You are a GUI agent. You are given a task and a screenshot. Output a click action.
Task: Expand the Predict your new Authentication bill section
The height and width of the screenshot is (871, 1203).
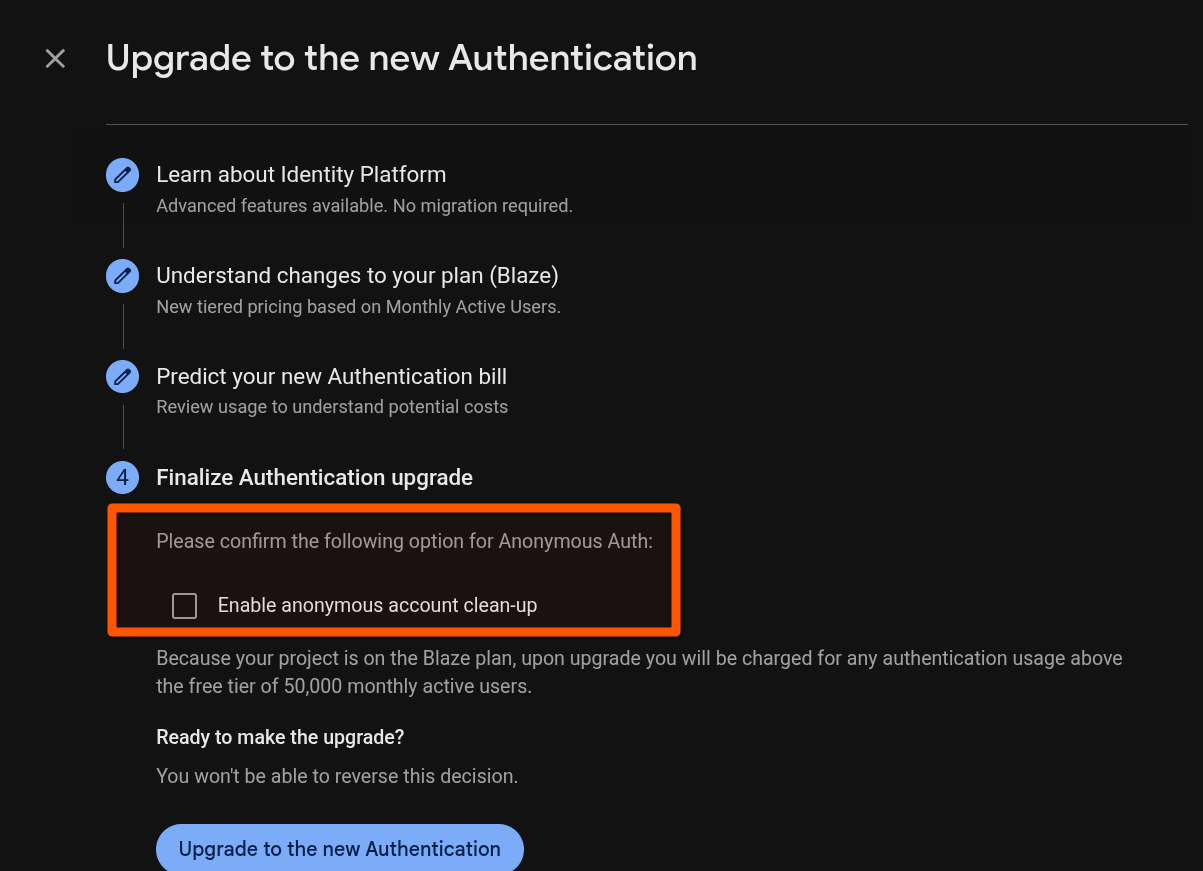(x=331, y=376)
